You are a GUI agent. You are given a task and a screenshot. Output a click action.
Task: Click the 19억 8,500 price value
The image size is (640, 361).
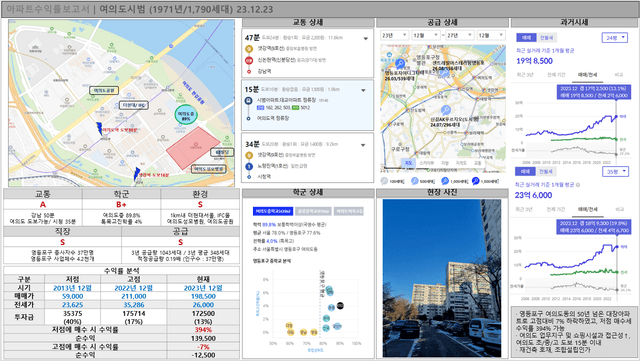[534, 61]
